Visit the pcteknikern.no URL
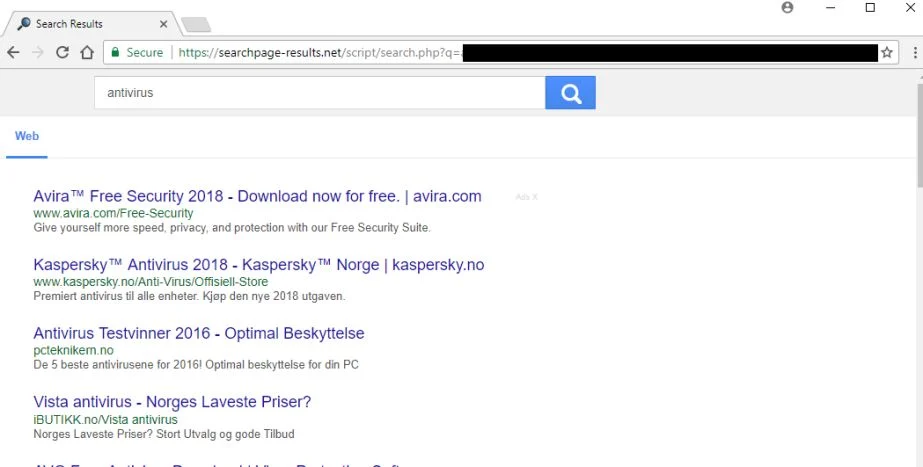The height and width of the screenshot is (467, 923). click(74, 350)
